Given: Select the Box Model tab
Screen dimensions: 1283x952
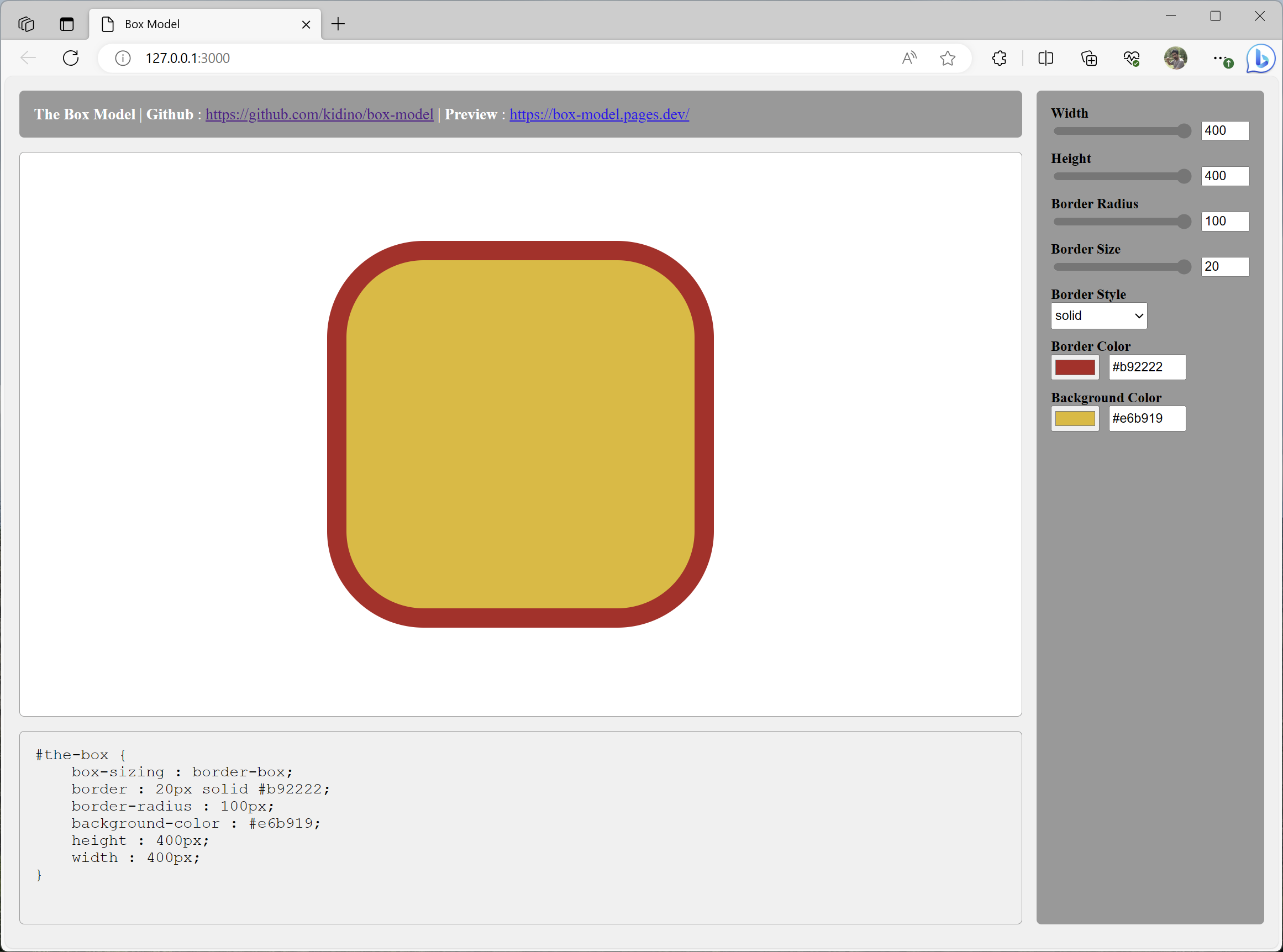Looking at the screenshot, I should coord(196,24).
